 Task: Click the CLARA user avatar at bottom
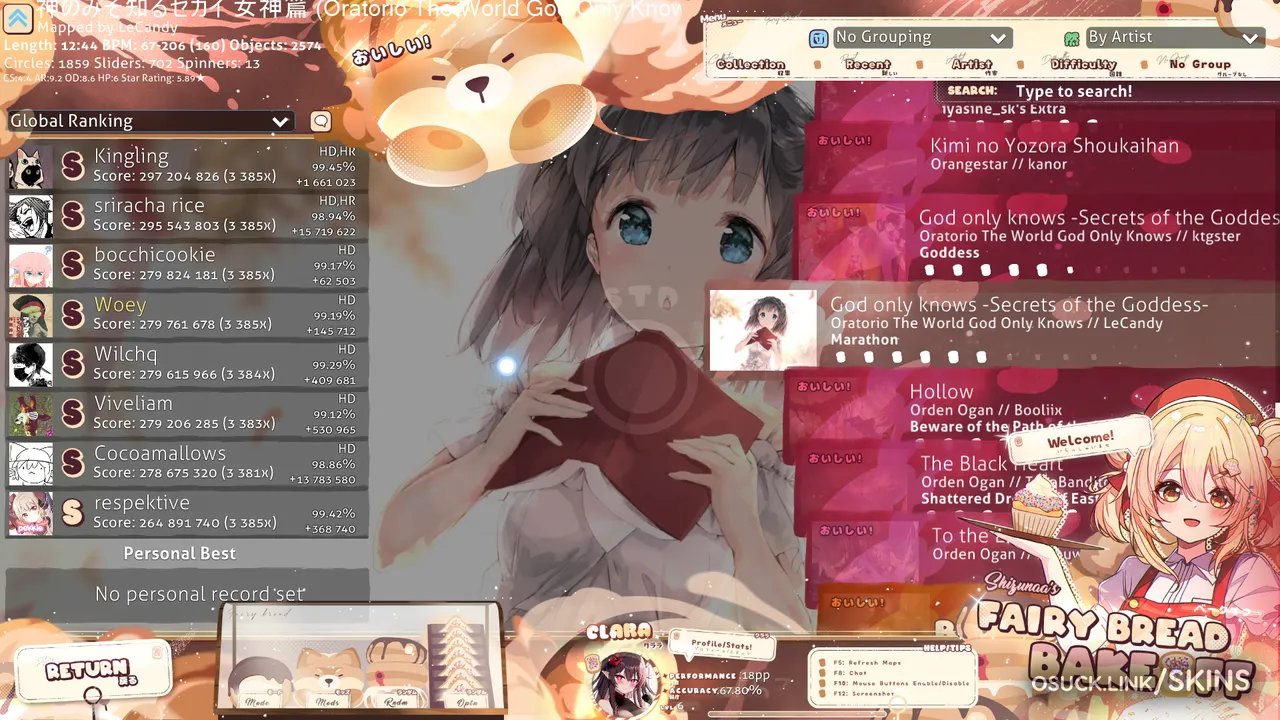click(x=624, y=683)
